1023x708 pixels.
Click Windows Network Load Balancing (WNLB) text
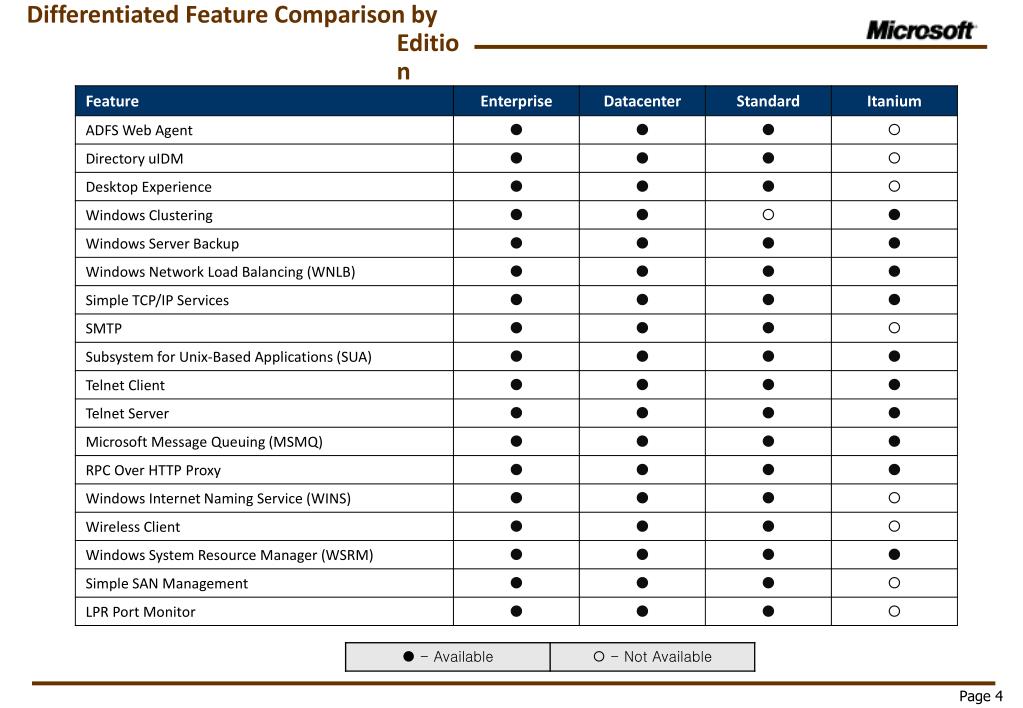tap(221, 272)
